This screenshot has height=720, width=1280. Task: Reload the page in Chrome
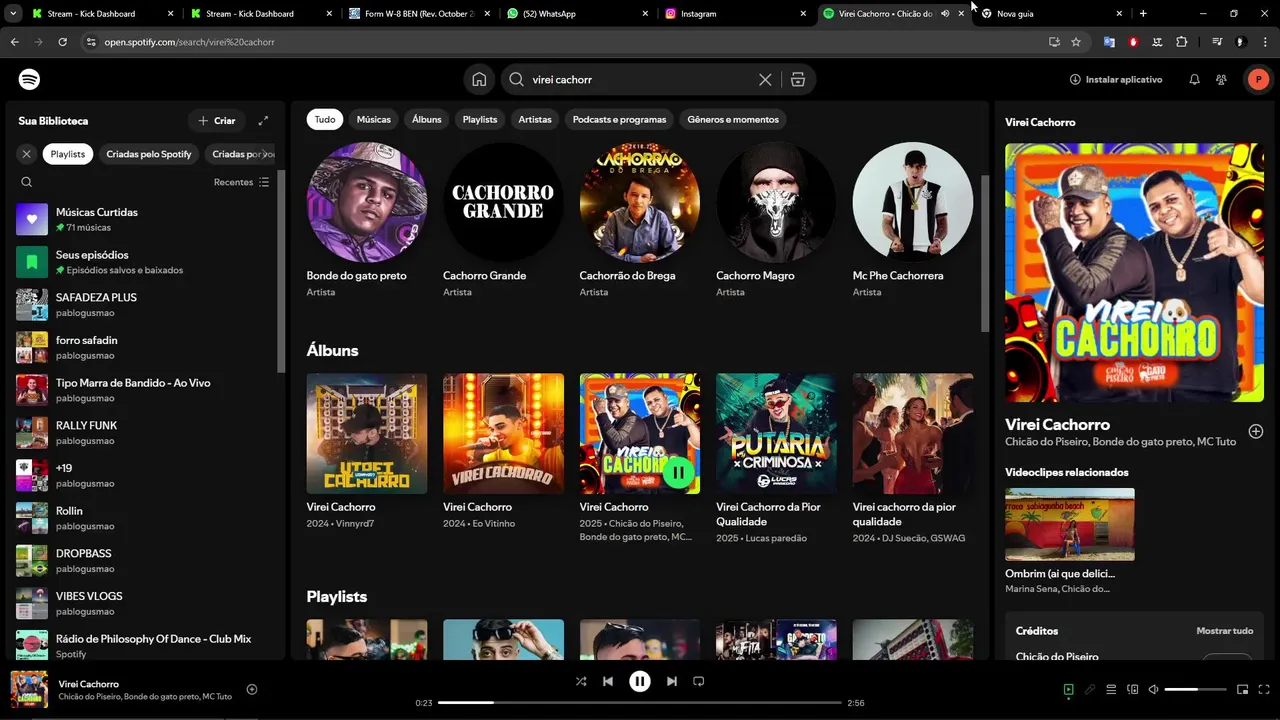tap(62, 42)
